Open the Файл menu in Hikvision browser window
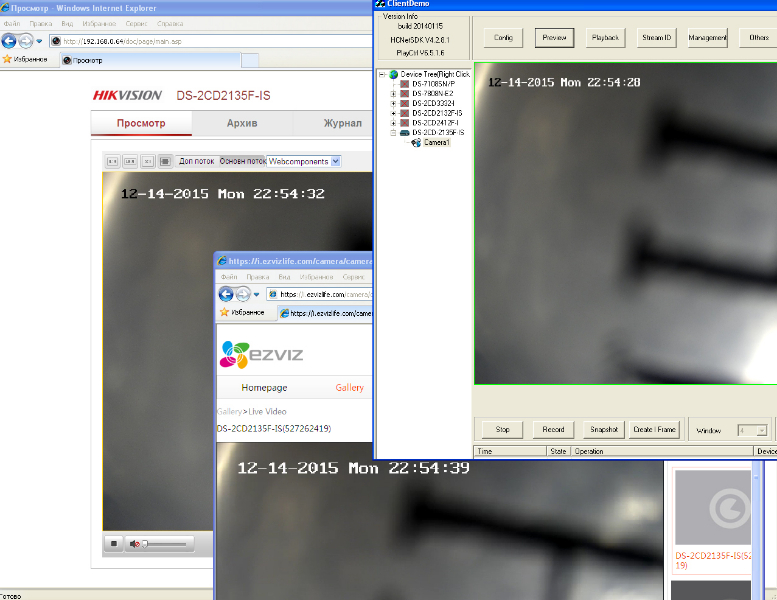Screen dimensions: 777x600 [12, 23]
